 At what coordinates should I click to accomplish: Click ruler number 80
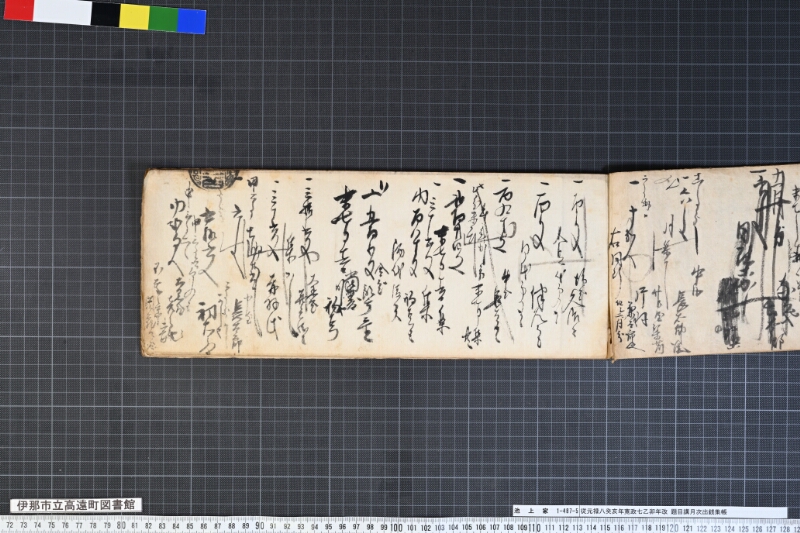(121, 525)
